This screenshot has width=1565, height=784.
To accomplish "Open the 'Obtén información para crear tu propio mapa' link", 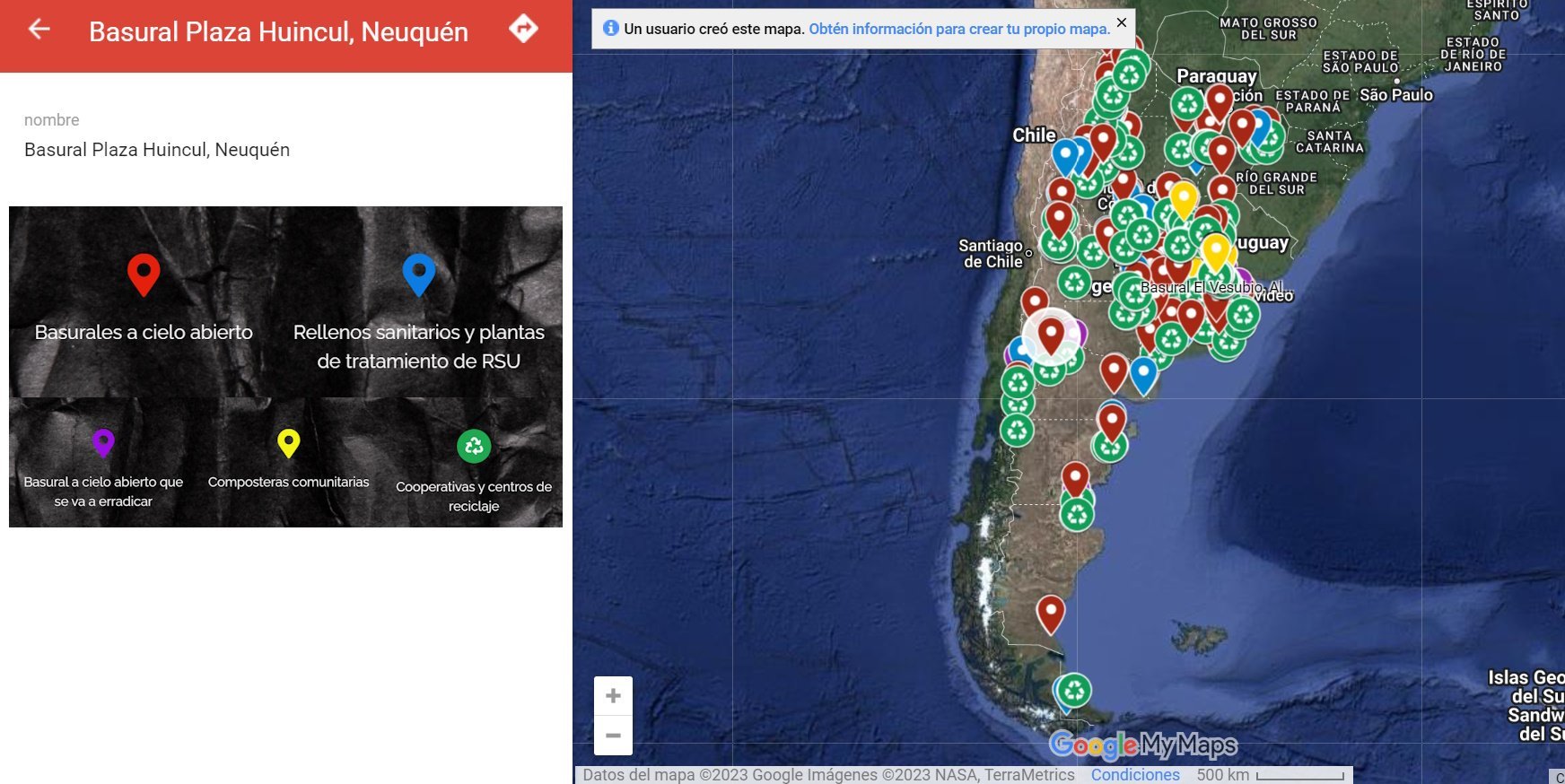I will tap(959, 29).
